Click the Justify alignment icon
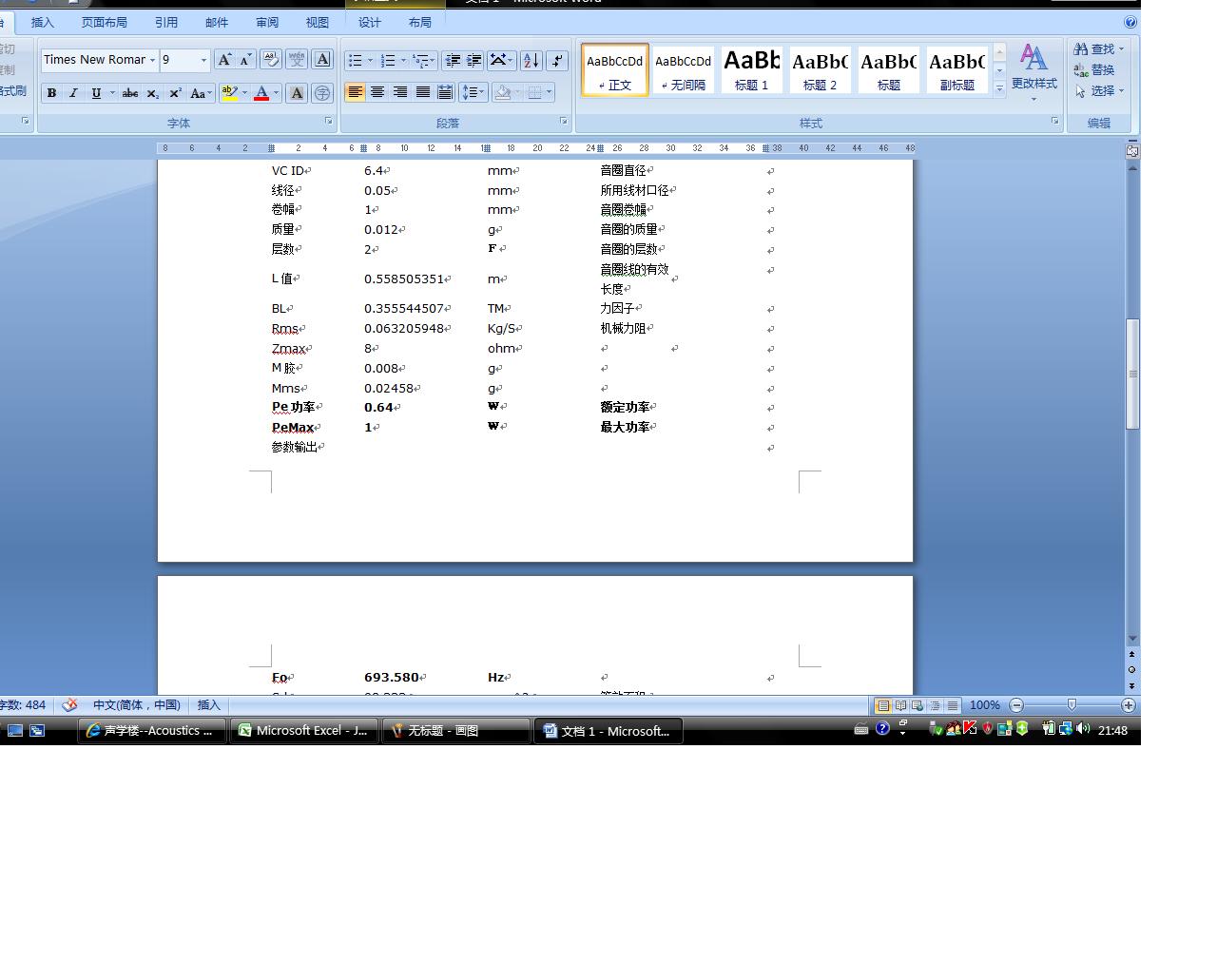This screenshot has width=1217, height=980. 423,92
